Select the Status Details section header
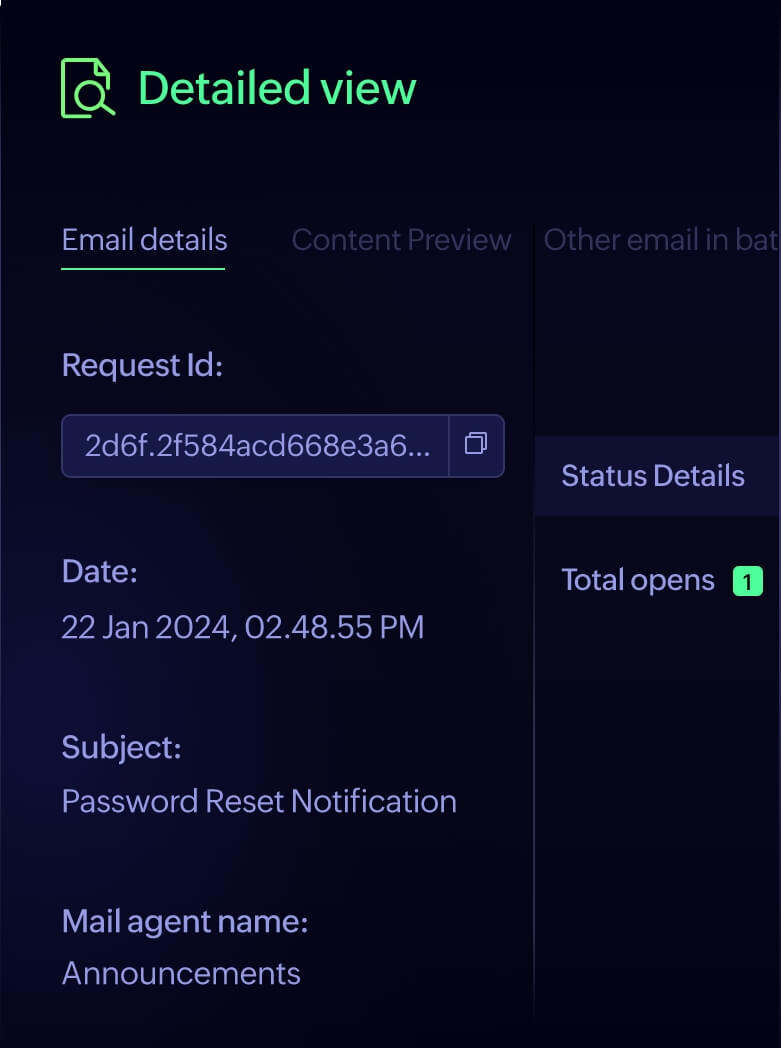 coord(652,476)
